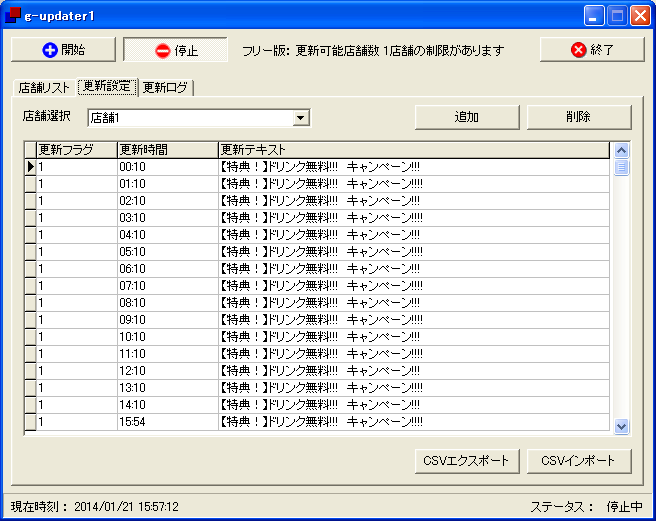Switch to the 更新ログ tab
Screen dimensions: 656x521
pyautogui.click(x=165, y=87)
